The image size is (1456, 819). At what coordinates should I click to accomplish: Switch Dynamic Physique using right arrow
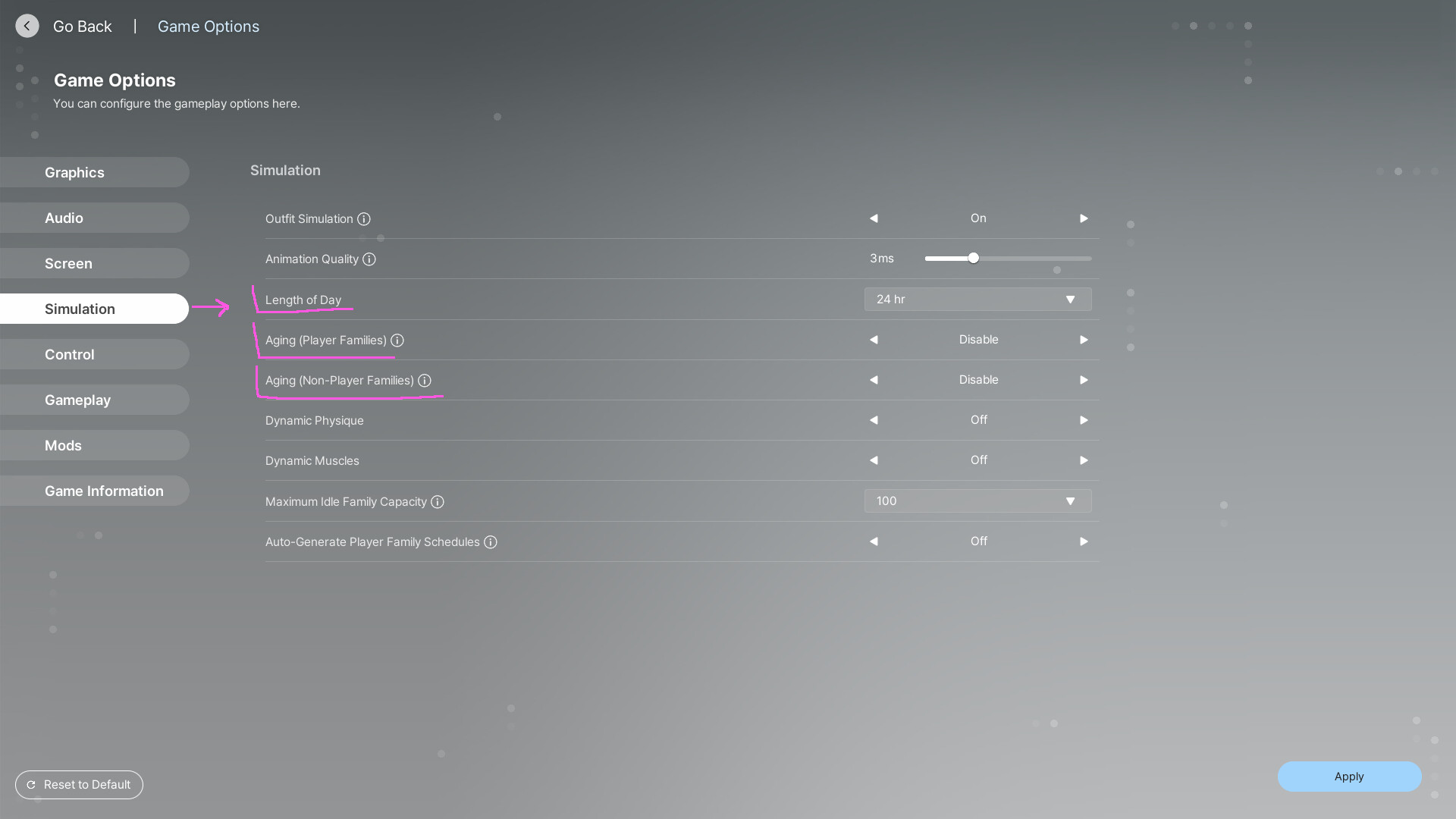(1084, 420)
